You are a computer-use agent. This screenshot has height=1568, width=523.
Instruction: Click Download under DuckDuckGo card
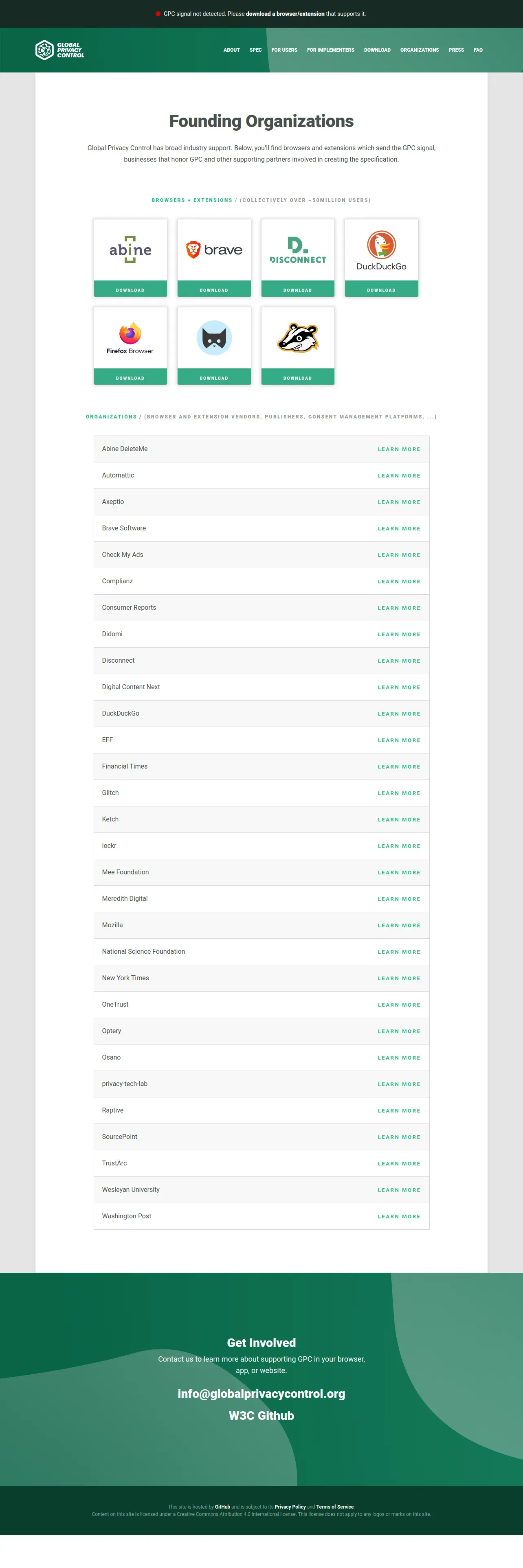coord(382,289)
